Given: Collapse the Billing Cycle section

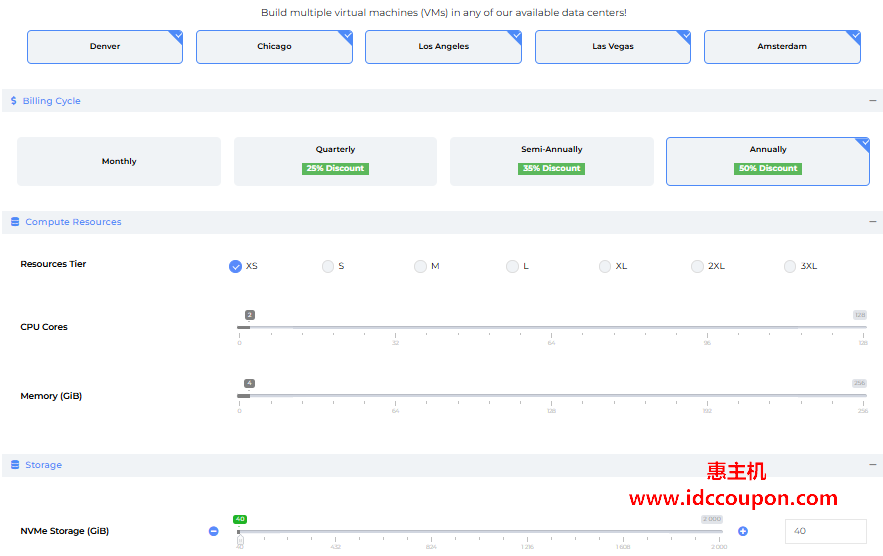Looking at the screenshot, I should tap(873, 101).
